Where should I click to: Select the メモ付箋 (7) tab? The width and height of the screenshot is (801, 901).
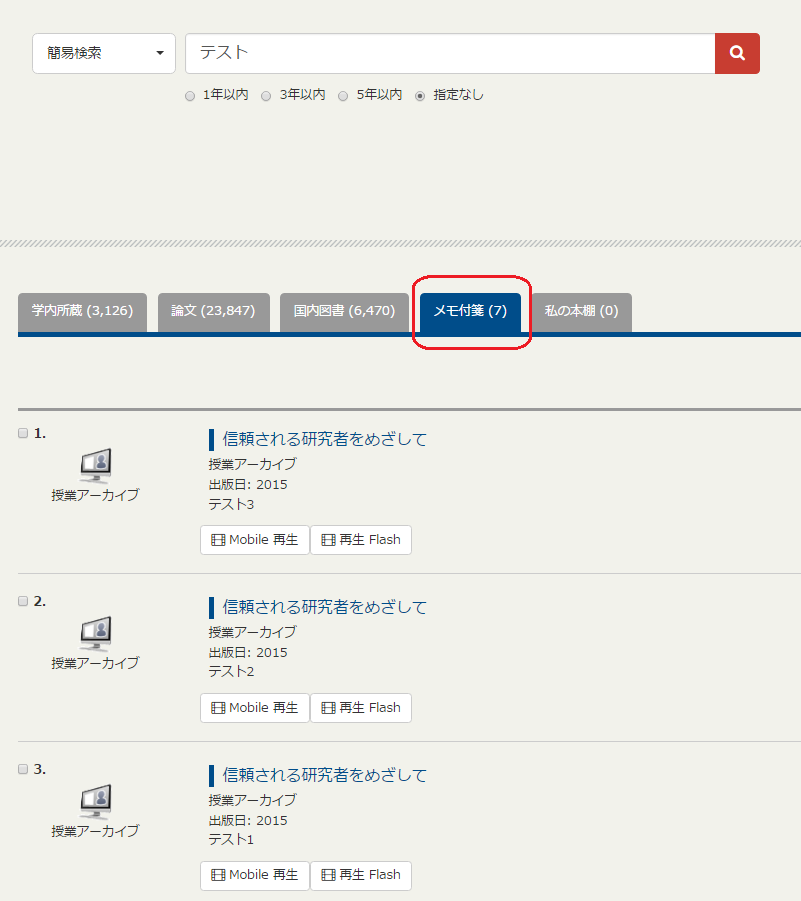(x=470, y=312)
